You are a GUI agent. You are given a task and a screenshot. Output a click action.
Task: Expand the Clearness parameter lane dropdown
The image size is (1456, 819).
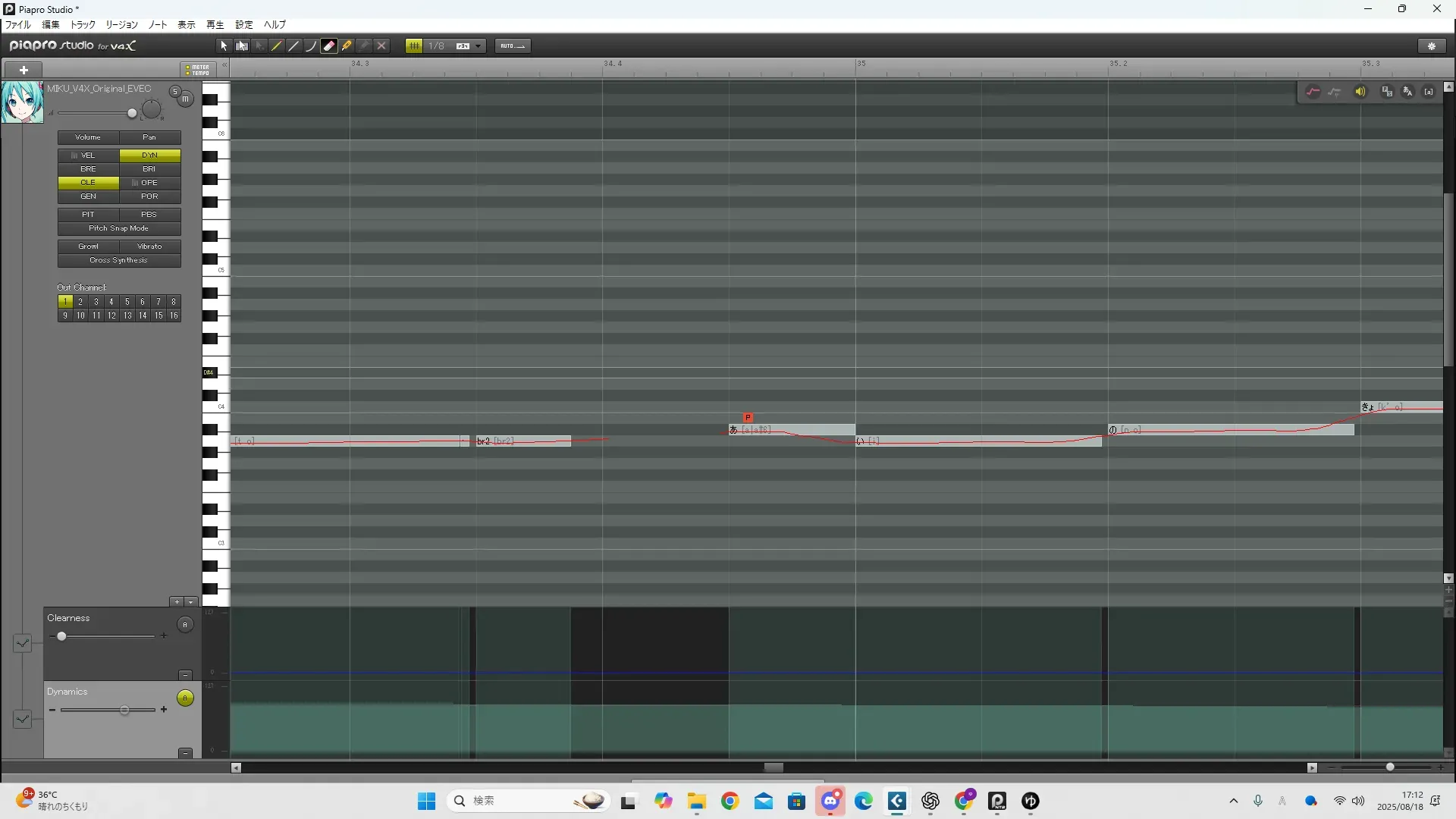22,643
